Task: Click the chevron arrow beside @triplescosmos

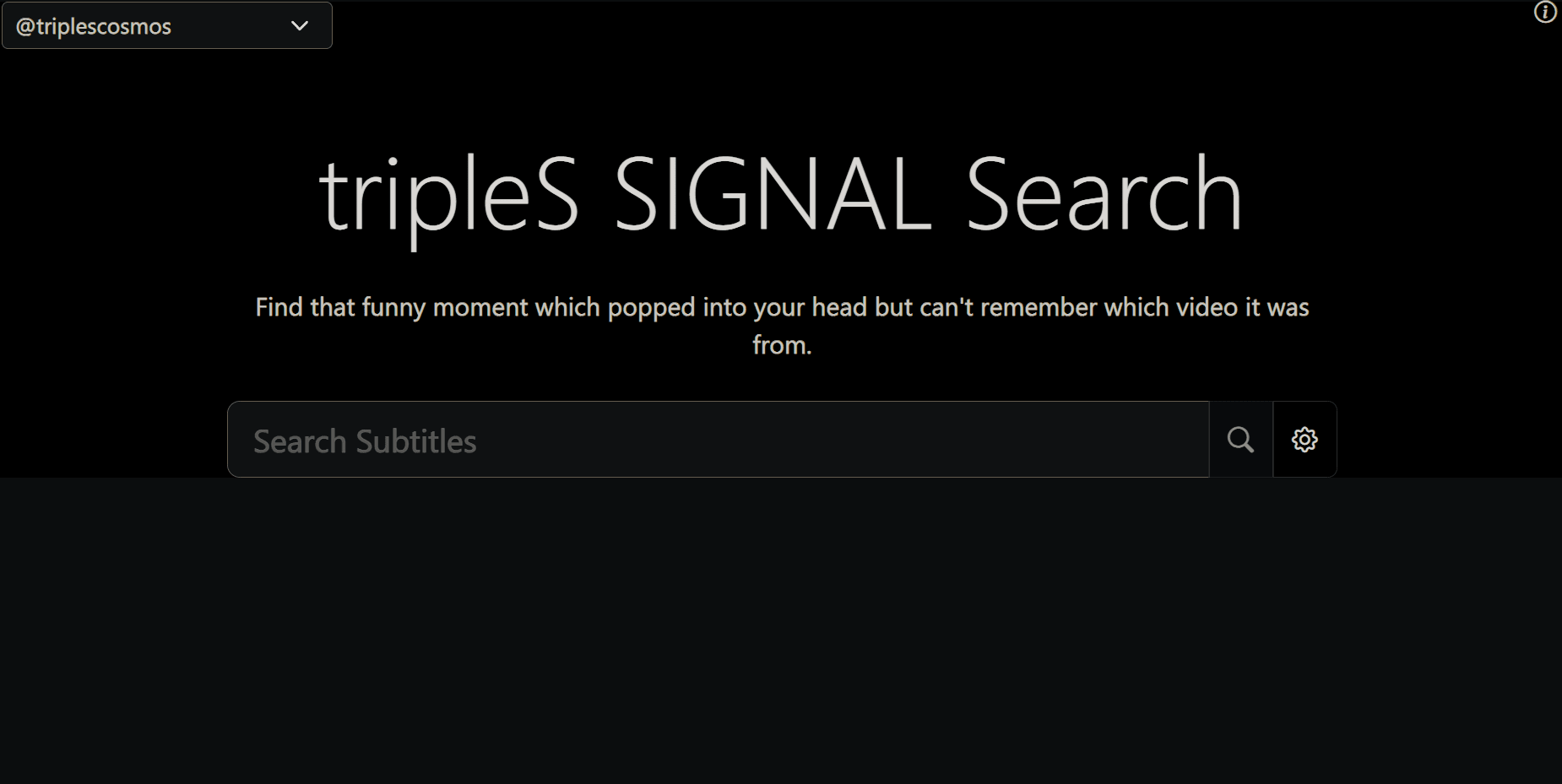Action: click(x=299, y=26)
